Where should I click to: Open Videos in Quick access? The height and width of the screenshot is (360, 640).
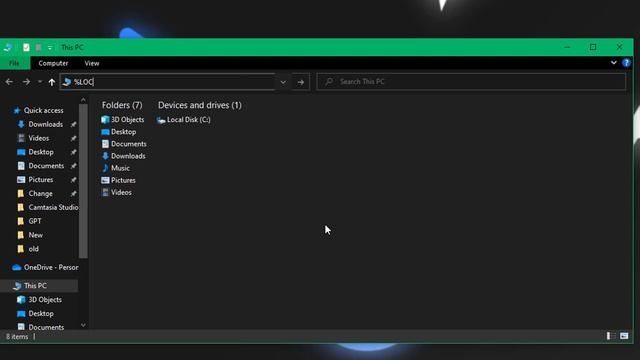pyautogui.click(x=38, y=138)
